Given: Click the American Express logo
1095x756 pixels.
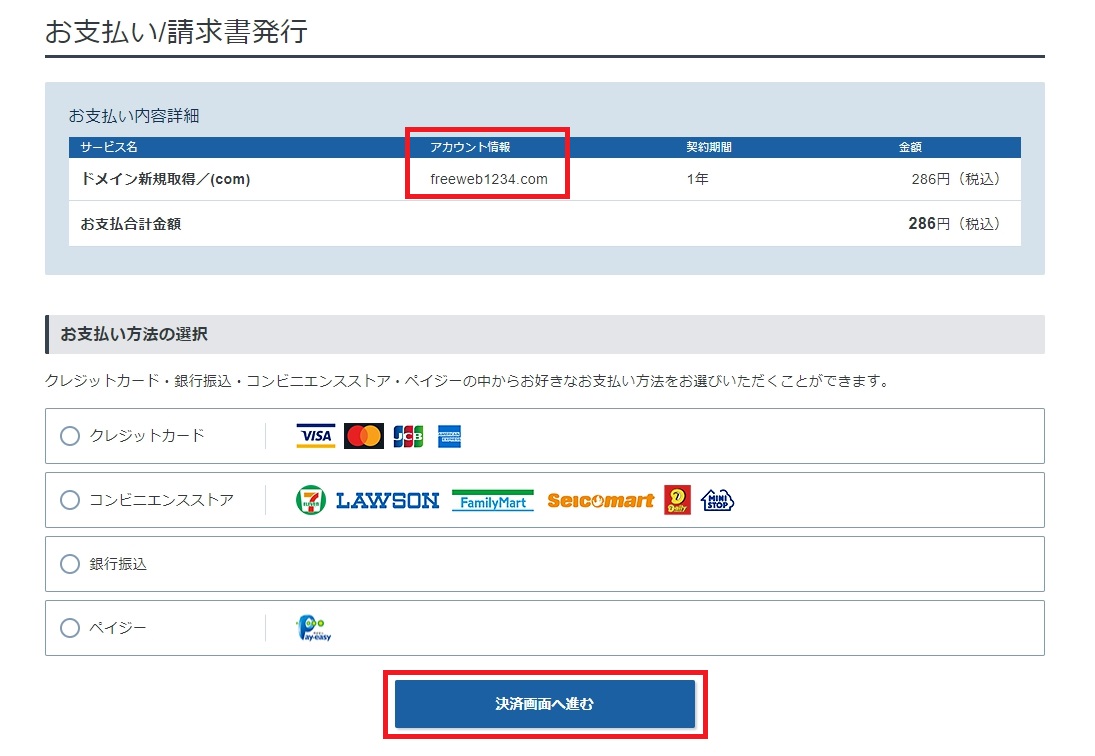Looking at the screenshot, I should click(450, 436).
